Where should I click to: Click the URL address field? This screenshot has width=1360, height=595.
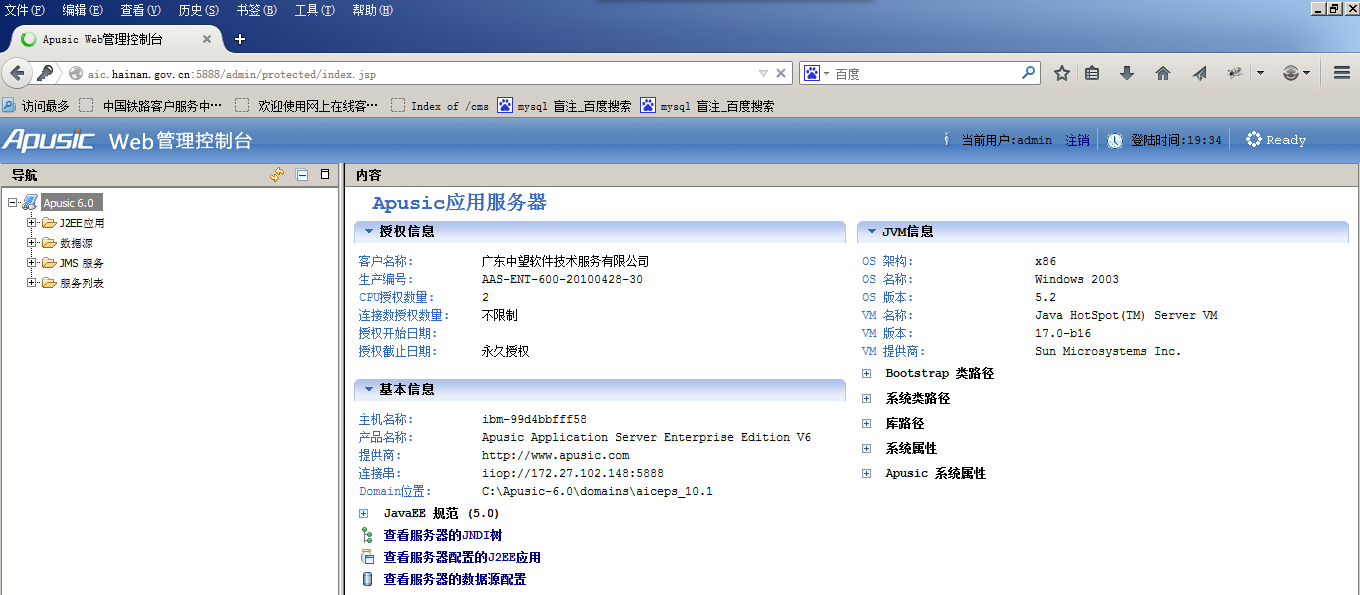click(x=410, y=73)
